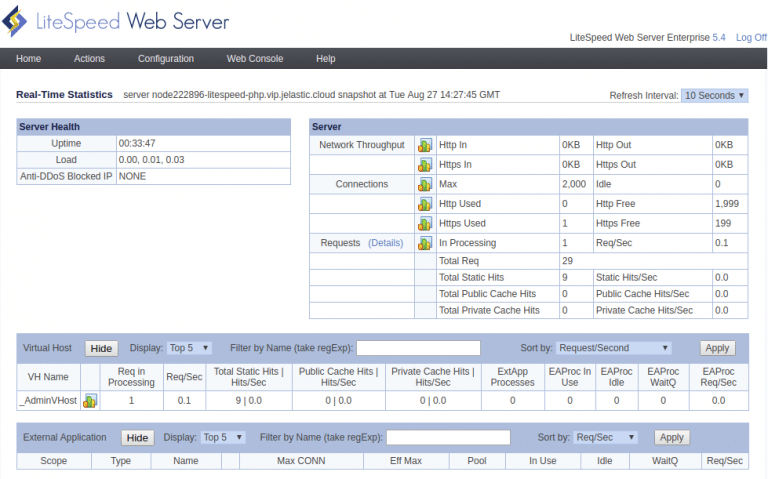Open the Https In throughput graph icon
Viewport: 768px width, 479px height.
[425, 165]
